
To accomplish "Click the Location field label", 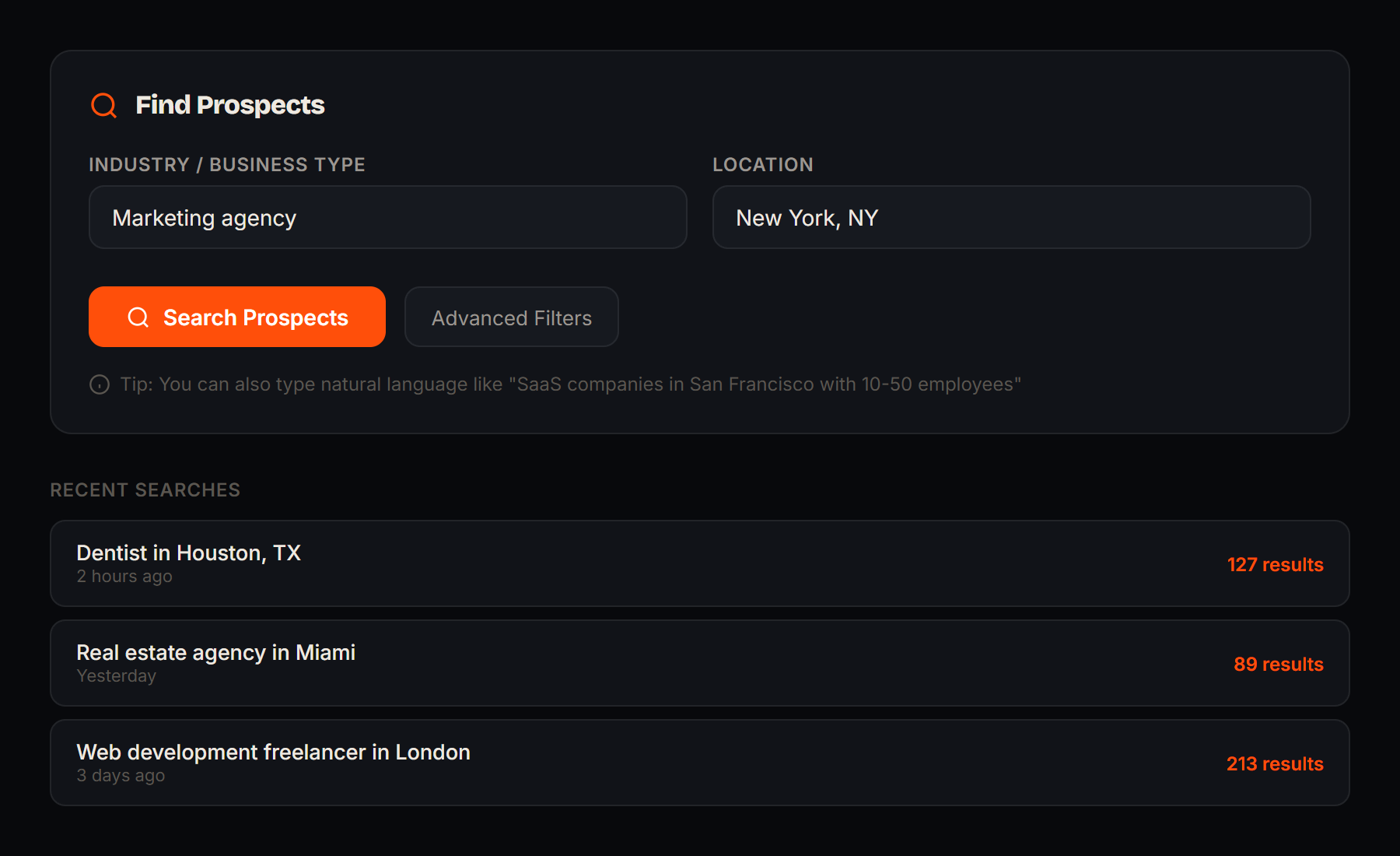I will pos(762,165).
